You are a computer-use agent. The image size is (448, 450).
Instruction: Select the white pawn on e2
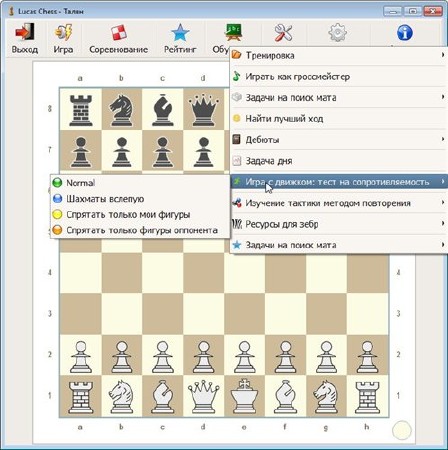pyautogui.click(x=244, y=357)
